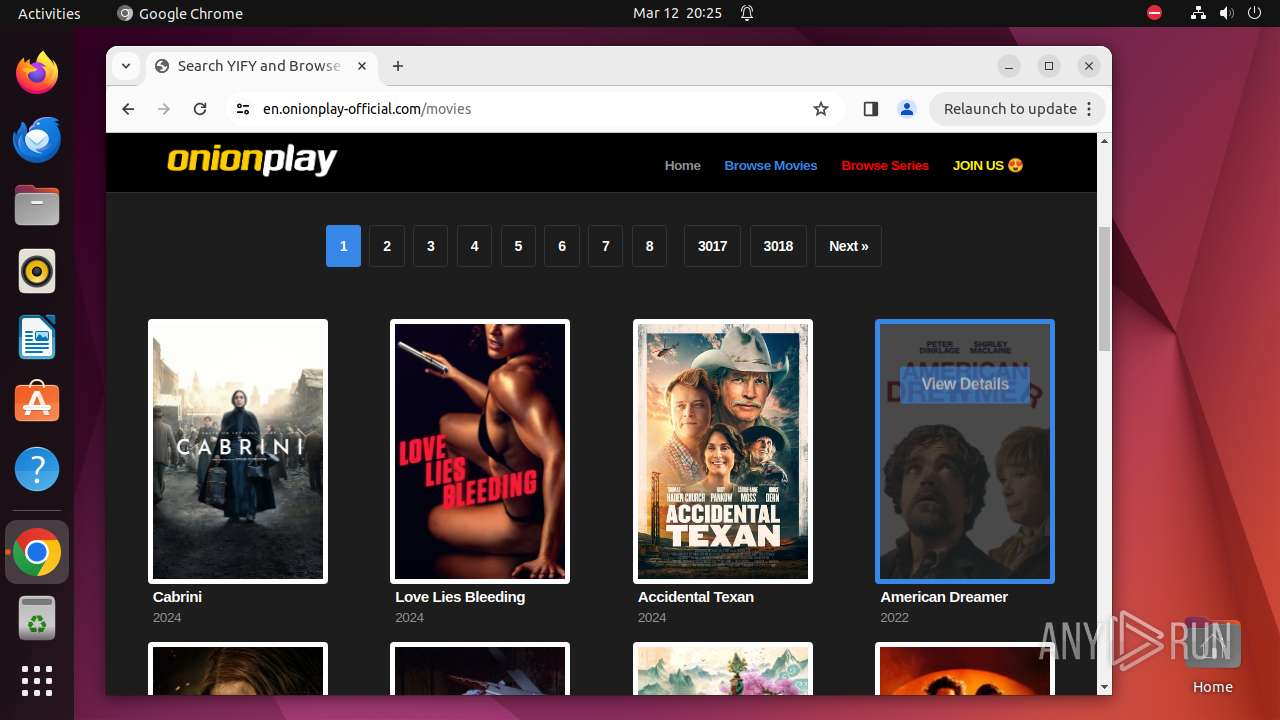Open Home folder on desktop
This screenshot has height=720, width=1280.
click(1212, 657)
